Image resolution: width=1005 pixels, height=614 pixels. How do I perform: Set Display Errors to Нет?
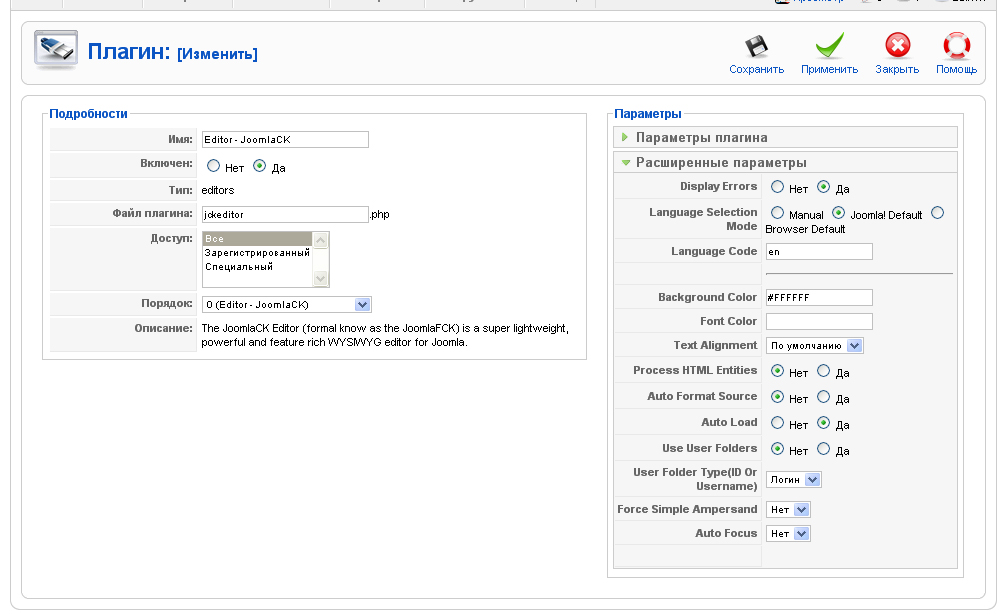[777, 187]
